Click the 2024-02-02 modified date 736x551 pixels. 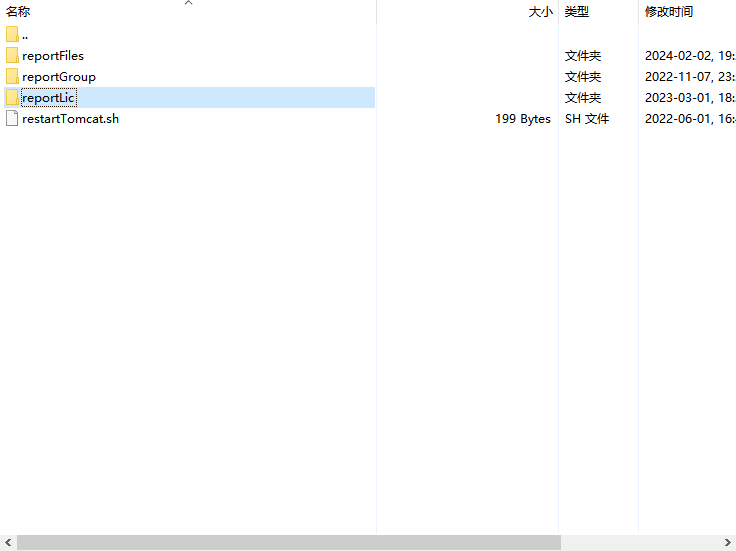coord(690,56)
